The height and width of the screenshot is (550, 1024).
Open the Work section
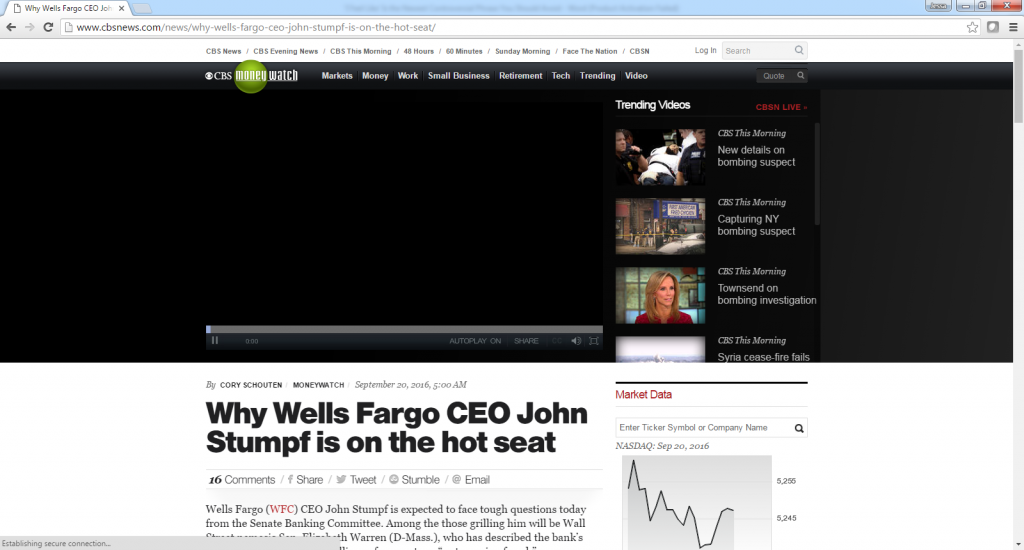(x=408, y=76)
